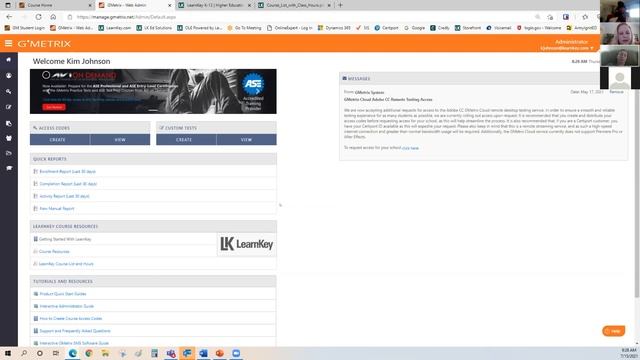Open PowerPoint from taskbar
Screen dimensions: 640x360
pyautogui.click(x=220, y=353)
